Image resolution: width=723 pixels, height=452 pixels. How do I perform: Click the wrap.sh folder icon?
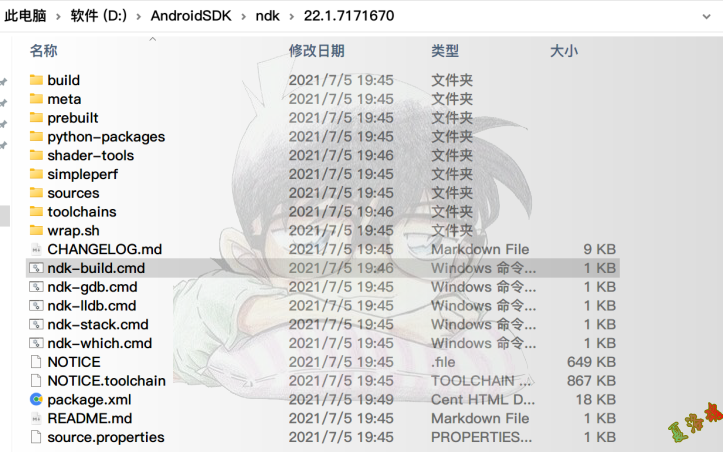click(36, 230)
